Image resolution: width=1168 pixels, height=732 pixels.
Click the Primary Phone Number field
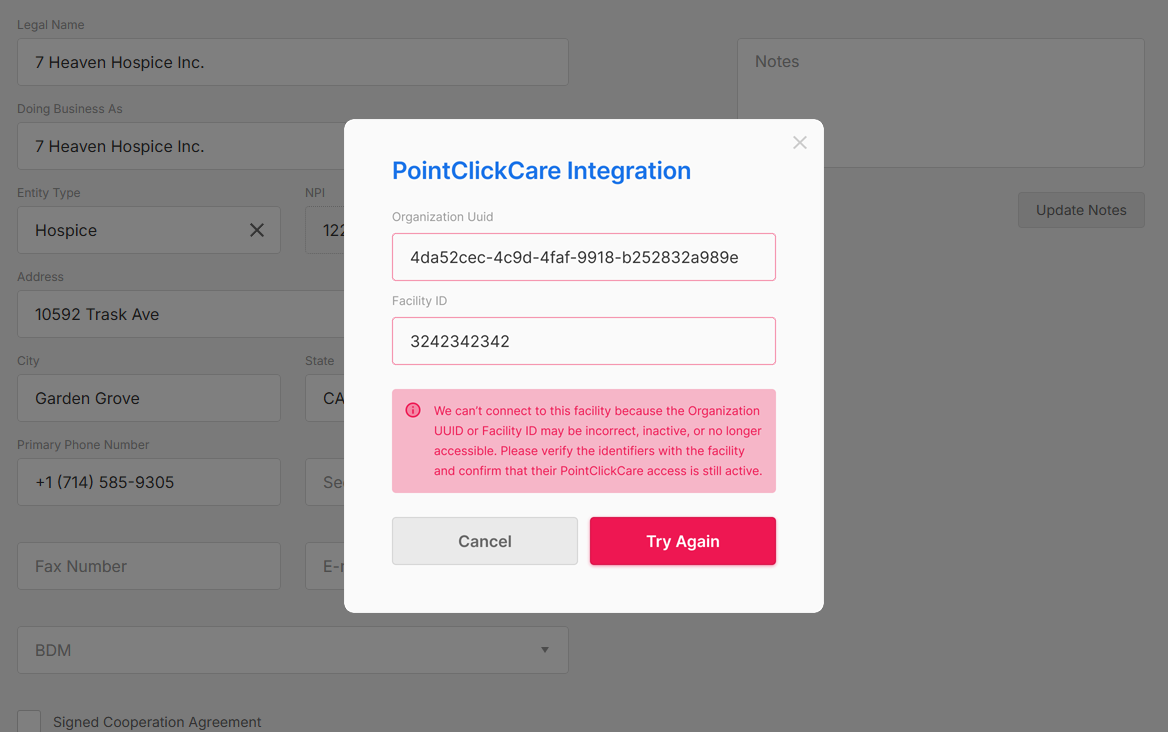pyautogui.click(x=149, y=482)
